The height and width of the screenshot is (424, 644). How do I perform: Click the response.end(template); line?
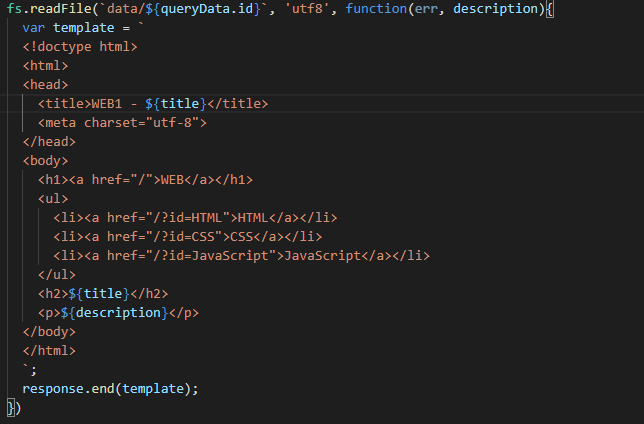click(110, 389)
